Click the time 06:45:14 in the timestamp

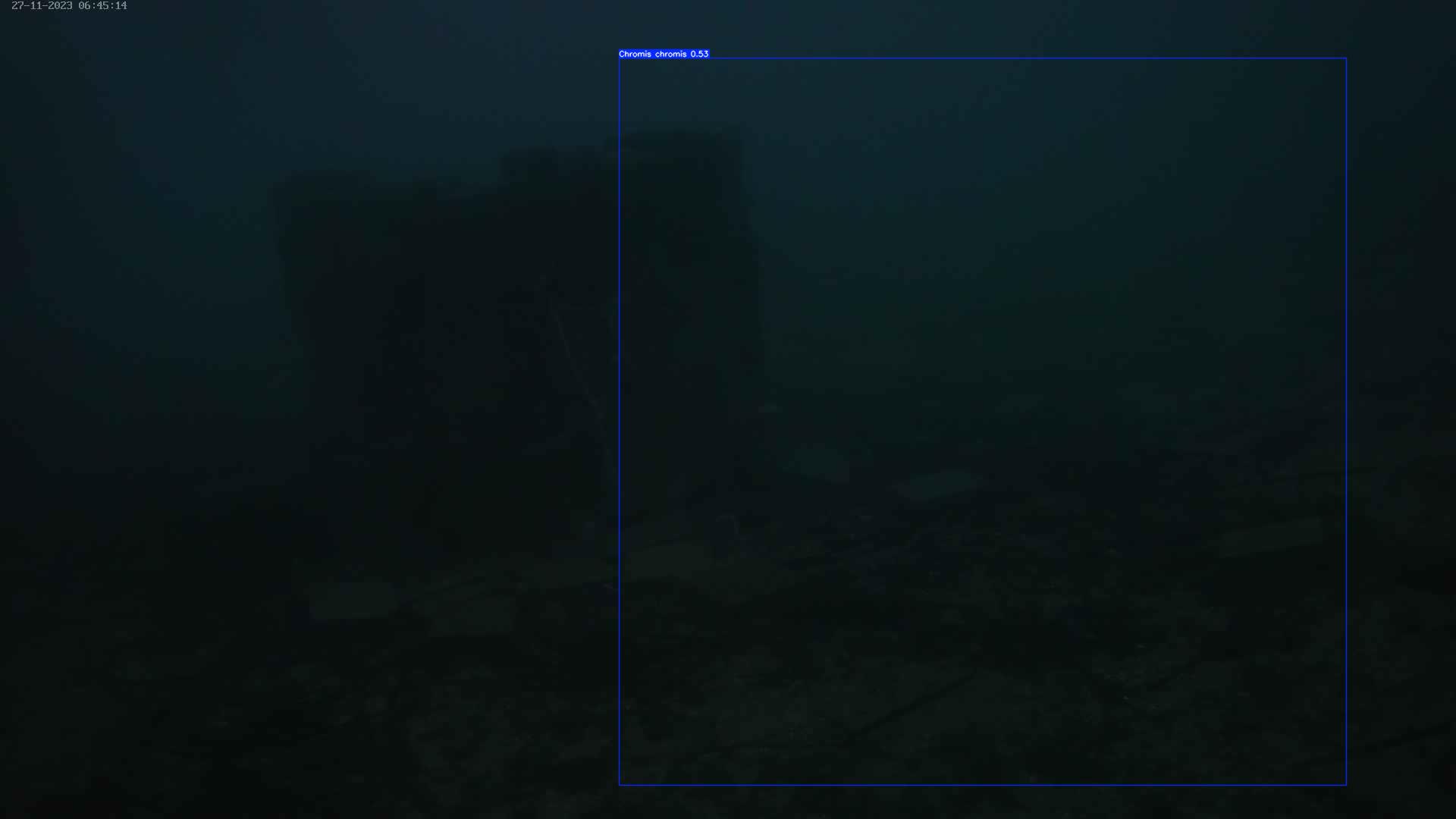point(102,6)
